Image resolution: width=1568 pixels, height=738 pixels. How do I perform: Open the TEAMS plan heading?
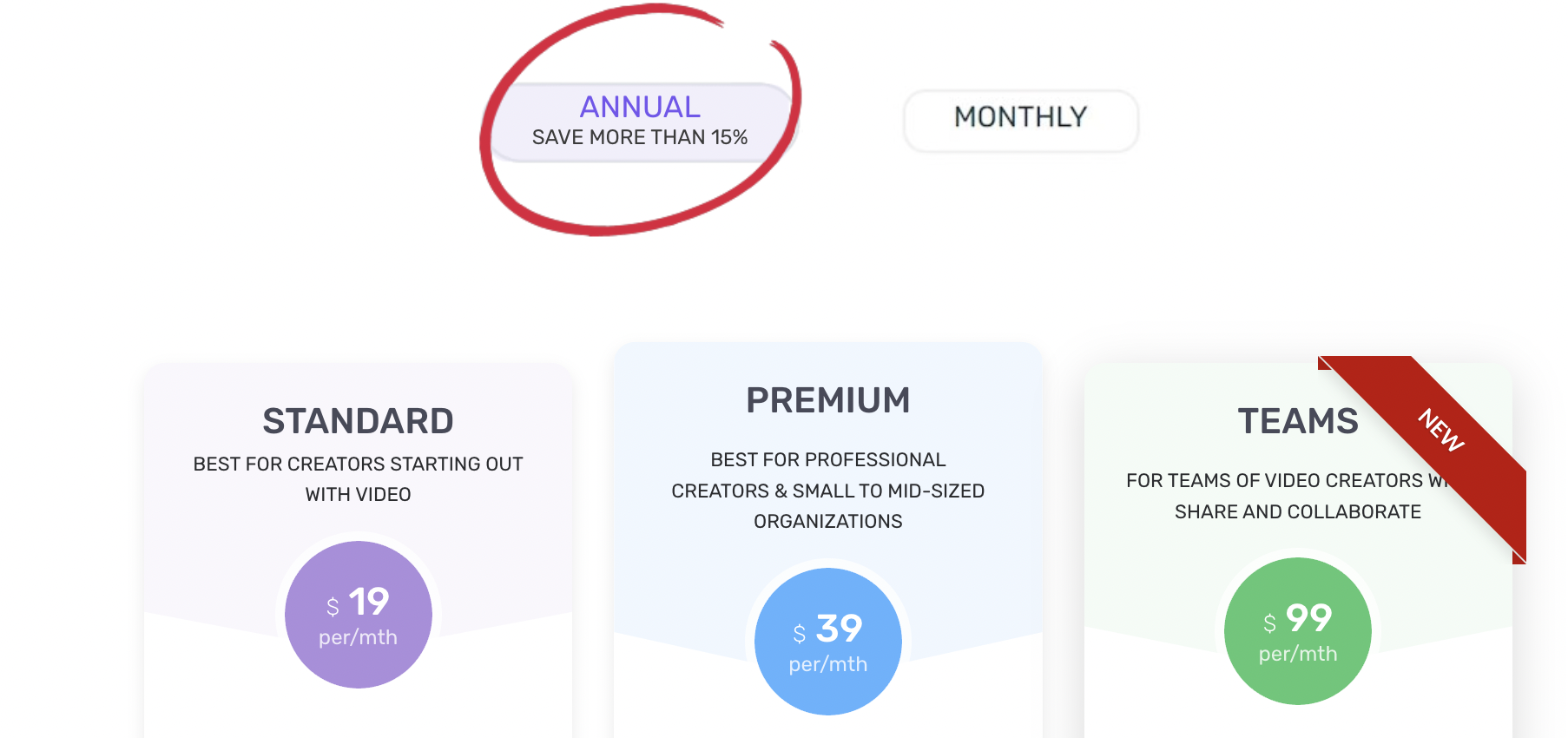[x=1298, y=421]
